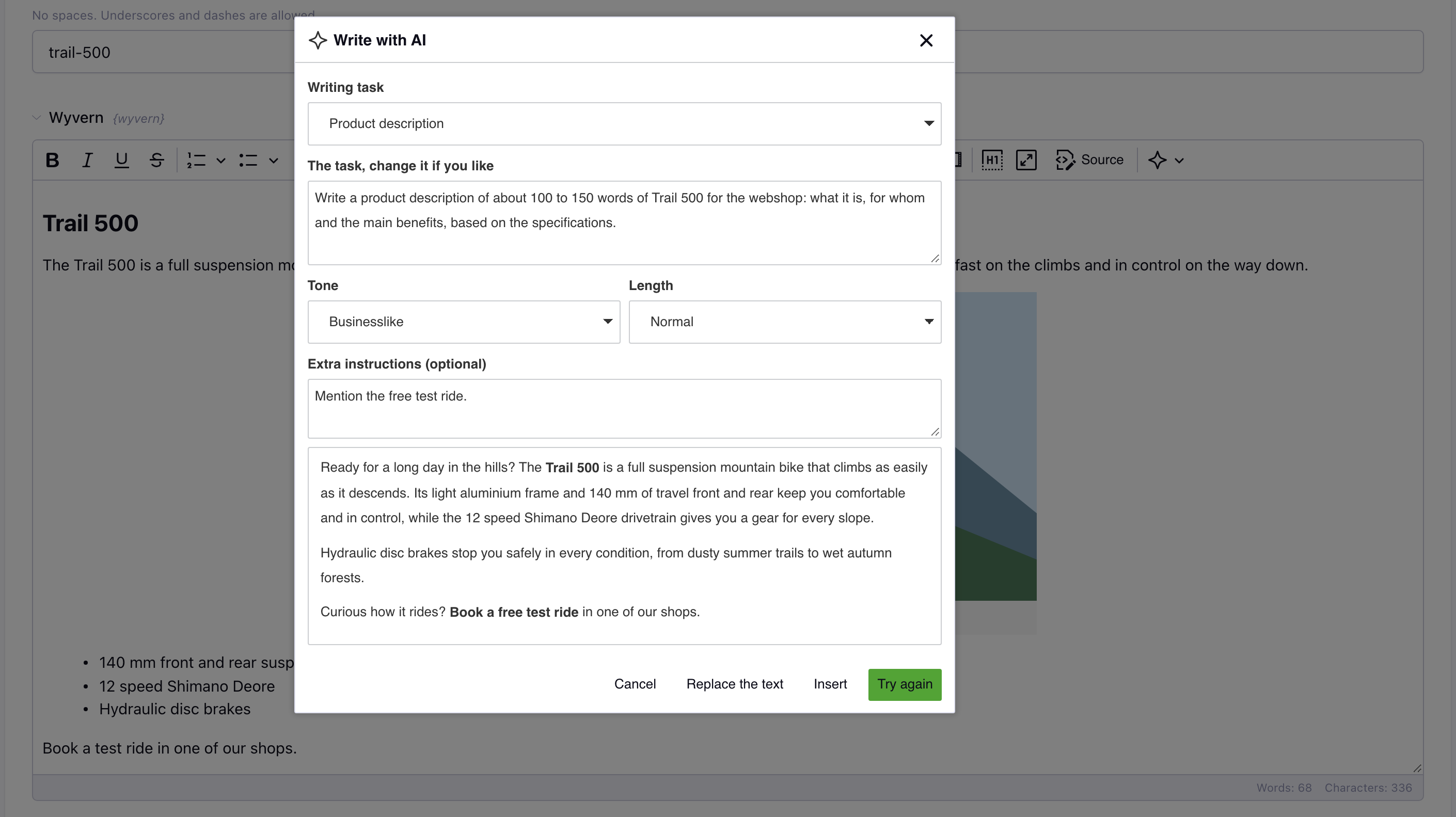Viewport: 1456px width, 817px height.
Task: Open the Length dropdown set to Normal
Action: [x=784, y=322]
